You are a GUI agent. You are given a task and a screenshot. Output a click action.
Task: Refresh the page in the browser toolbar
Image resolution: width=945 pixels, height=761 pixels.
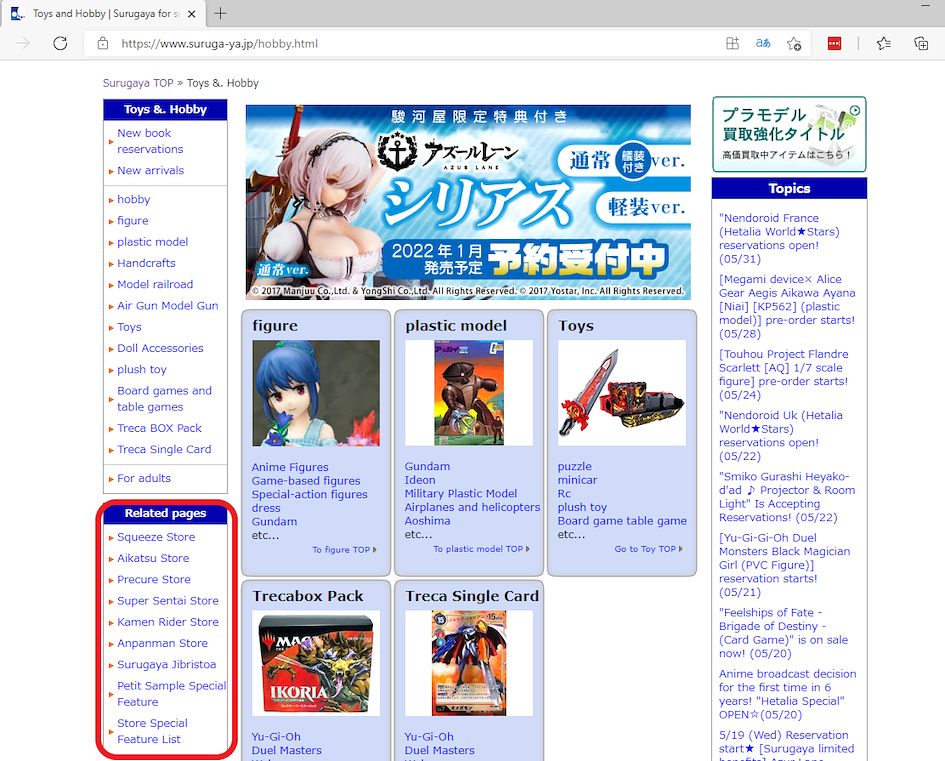point(60,43)
